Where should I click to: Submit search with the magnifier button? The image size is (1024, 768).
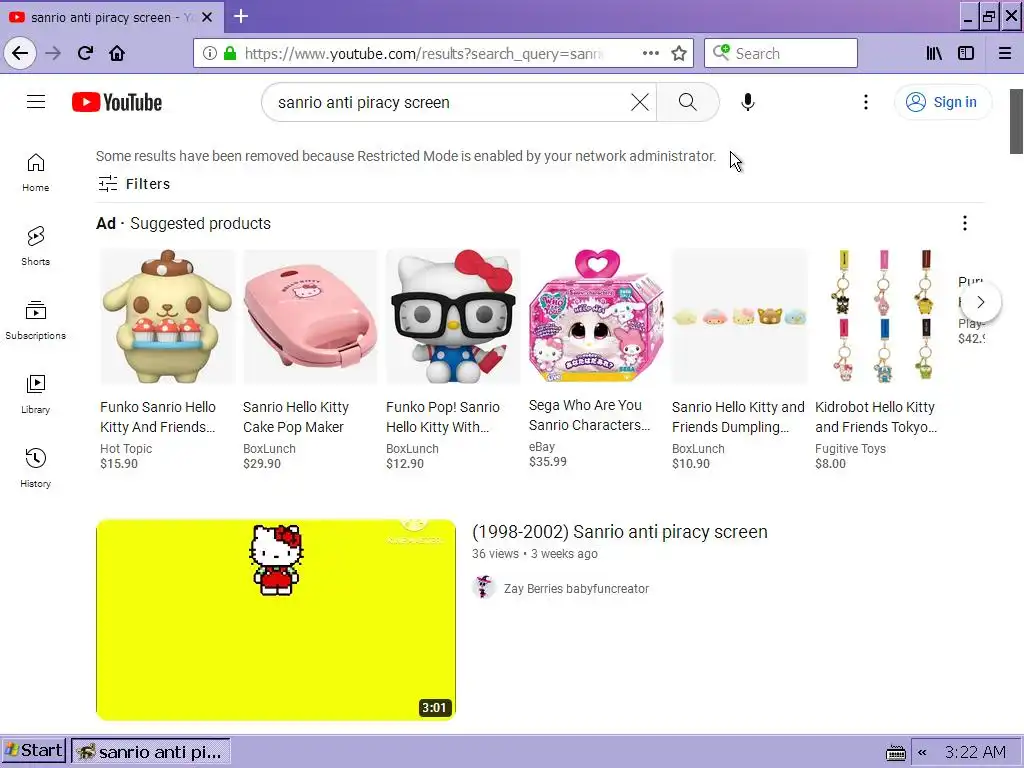pos(688,102)
